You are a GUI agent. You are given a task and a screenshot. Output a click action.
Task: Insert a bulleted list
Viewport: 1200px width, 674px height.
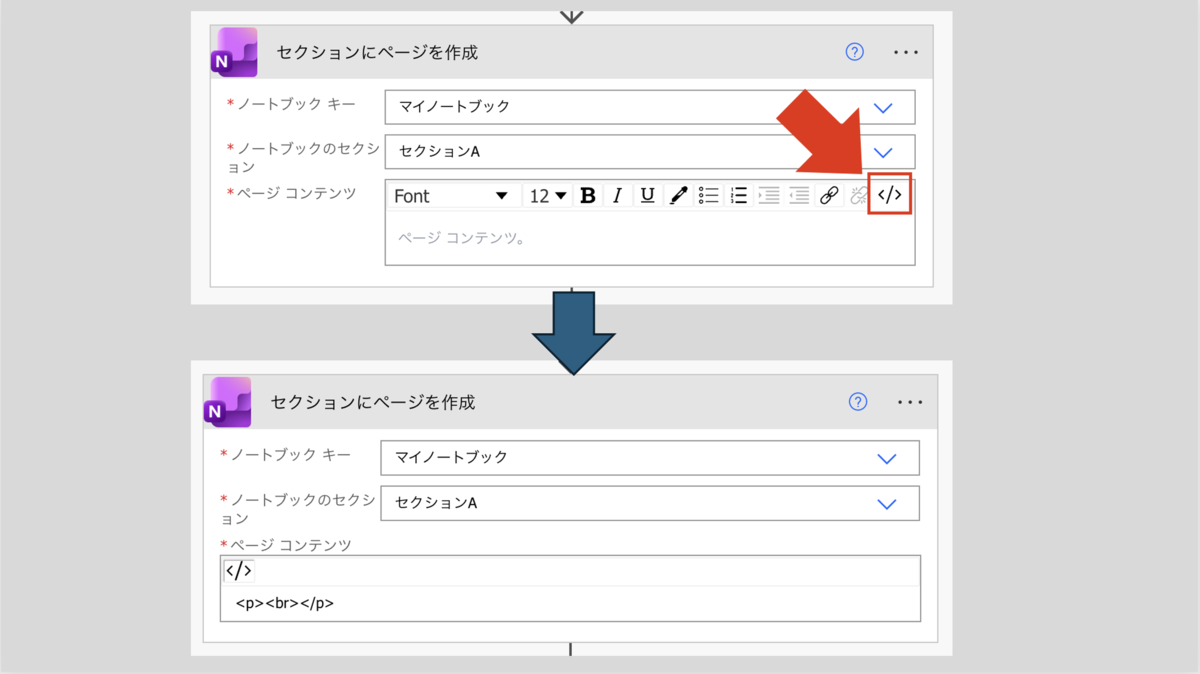click(708, 196)
